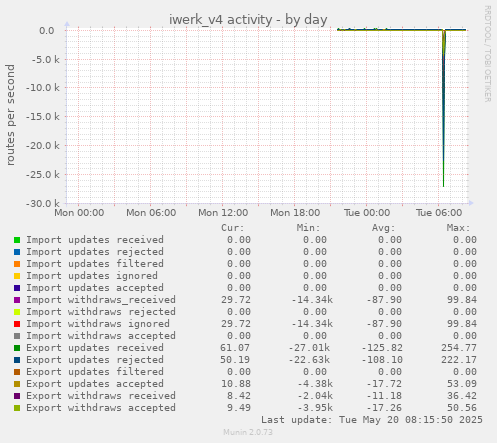Screen dimensions: 497x443
Task: Click the '50.19' current value
Action: [235, 360]
